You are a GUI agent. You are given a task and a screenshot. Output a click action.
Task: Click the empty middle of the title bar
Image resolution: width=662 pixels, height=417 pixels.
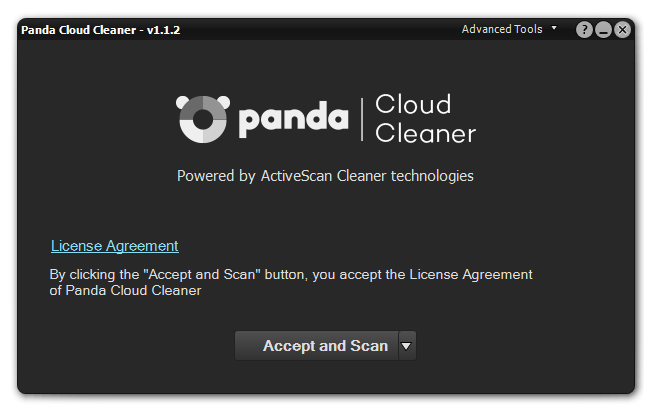[321, 30]
